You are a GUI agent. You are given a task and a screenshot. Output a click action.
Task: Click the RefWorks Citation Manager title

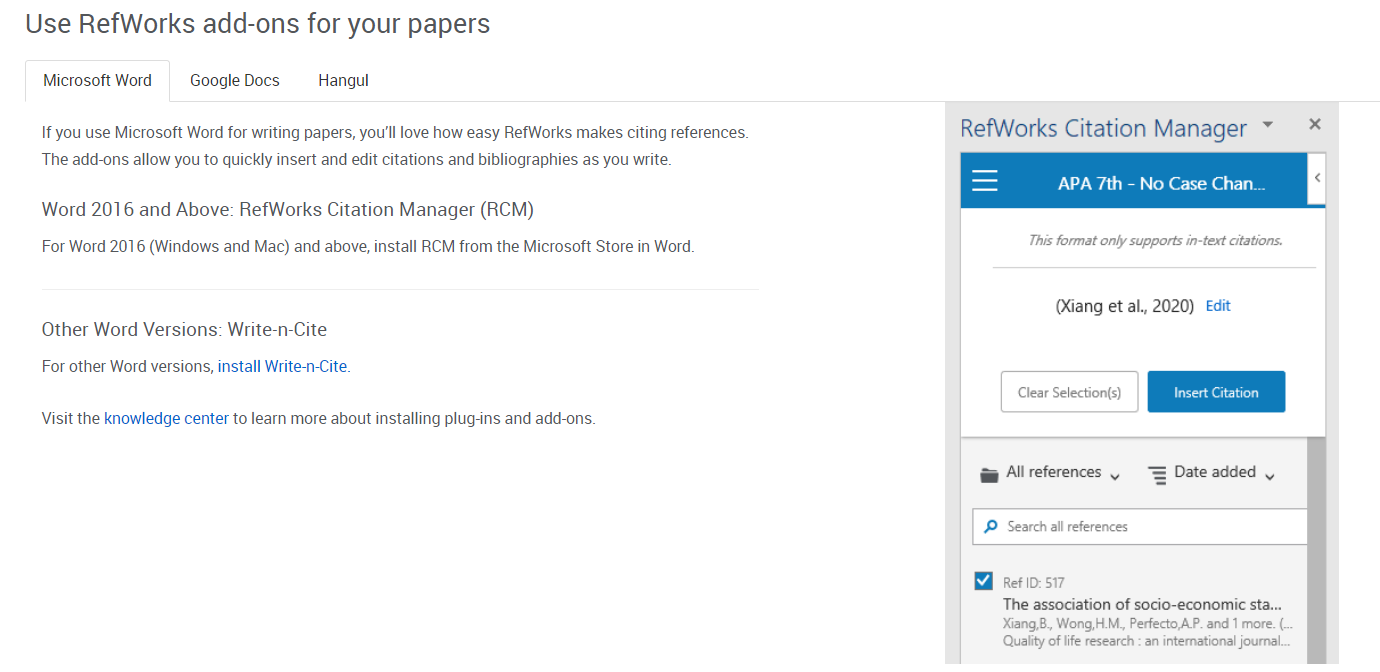(x=1103, y=128)
